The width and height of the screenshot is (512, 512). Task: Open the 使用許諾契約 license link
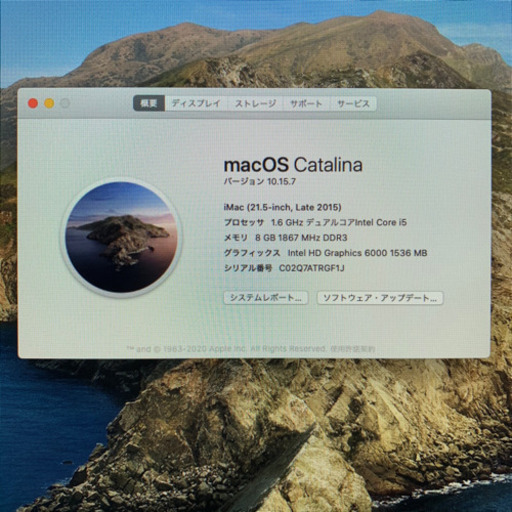tap(353, 349)
